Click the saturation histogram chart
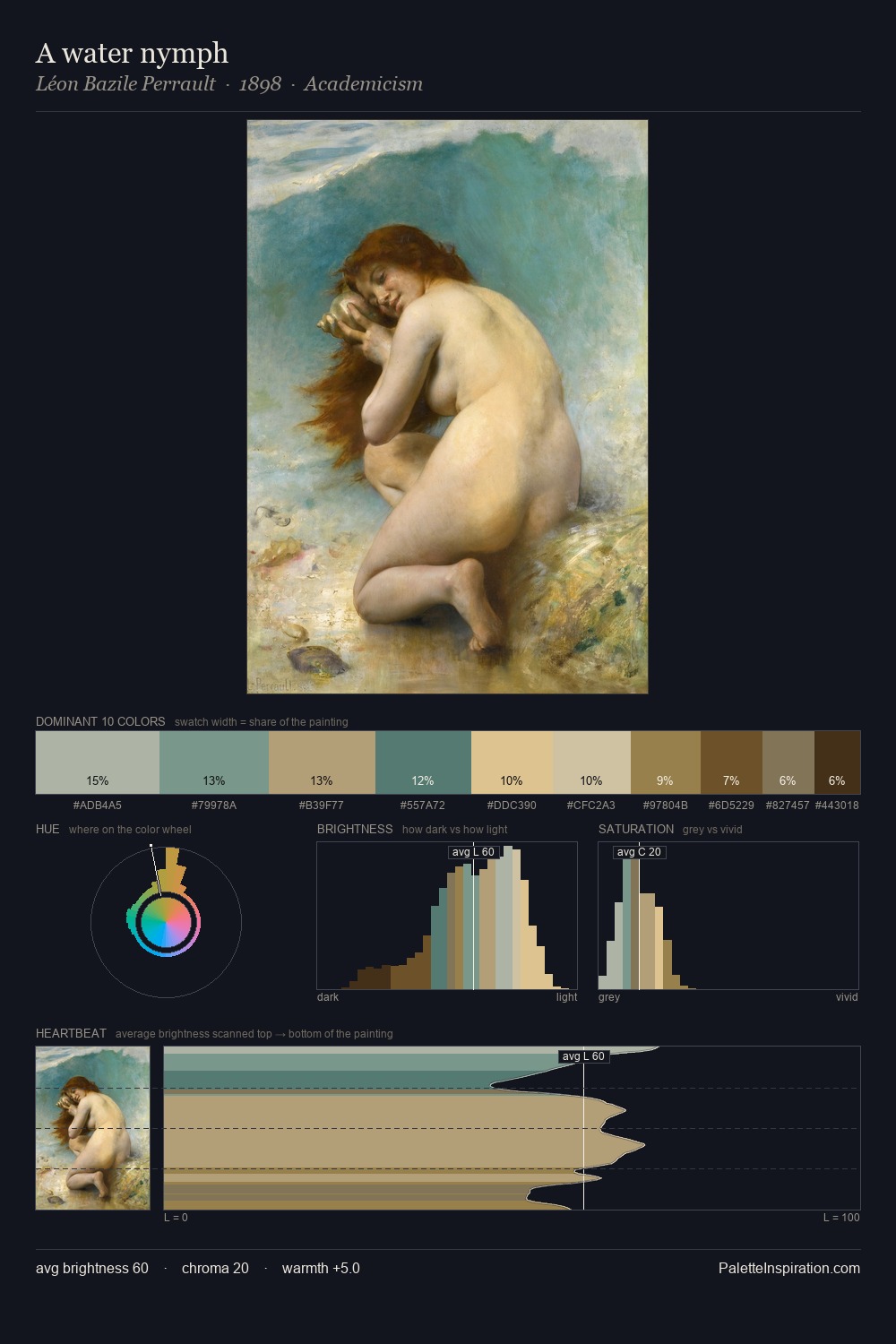The width and height of the screenshot is (896, 1344). click(728, 916)
